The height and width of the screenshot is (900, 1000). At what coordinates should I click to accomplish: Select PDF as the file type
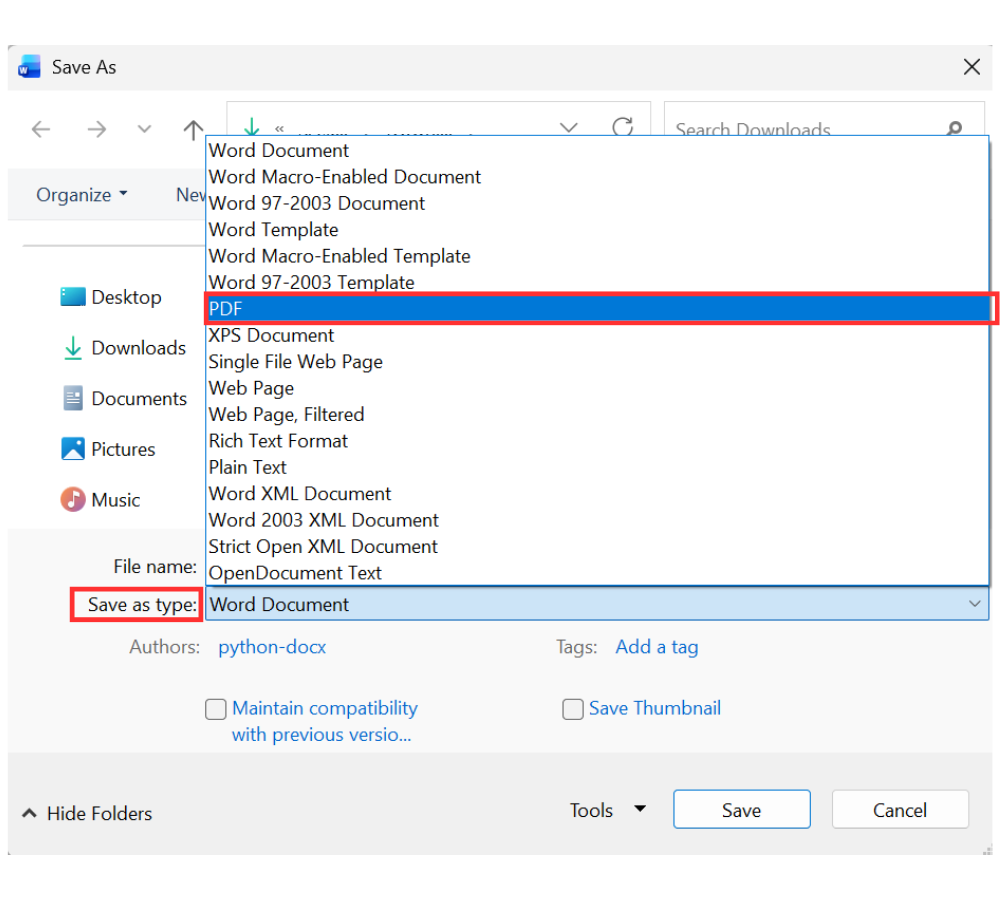point(597,309)
